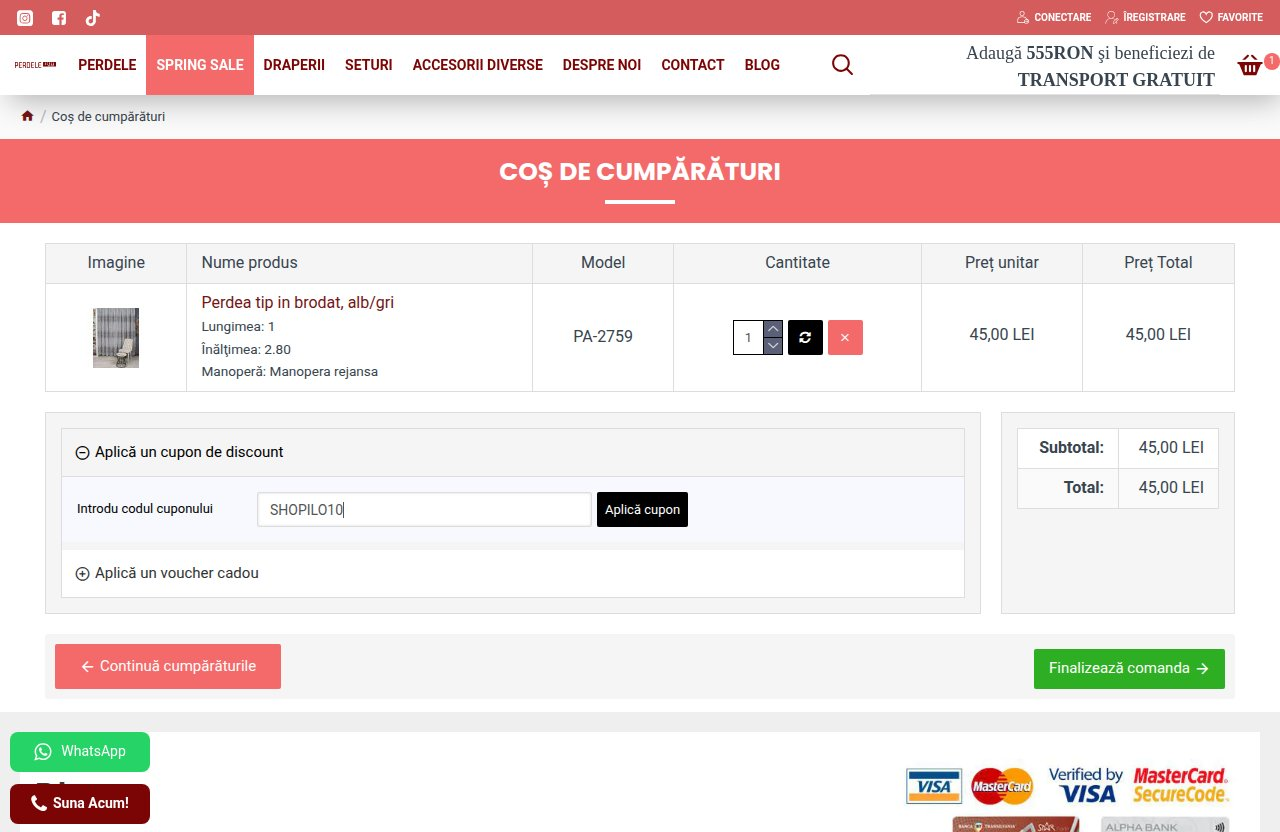Increase quantity with up arrow
Viewport: 1280px width, 832px height.
pyautogui.click(x=773, y=329)
